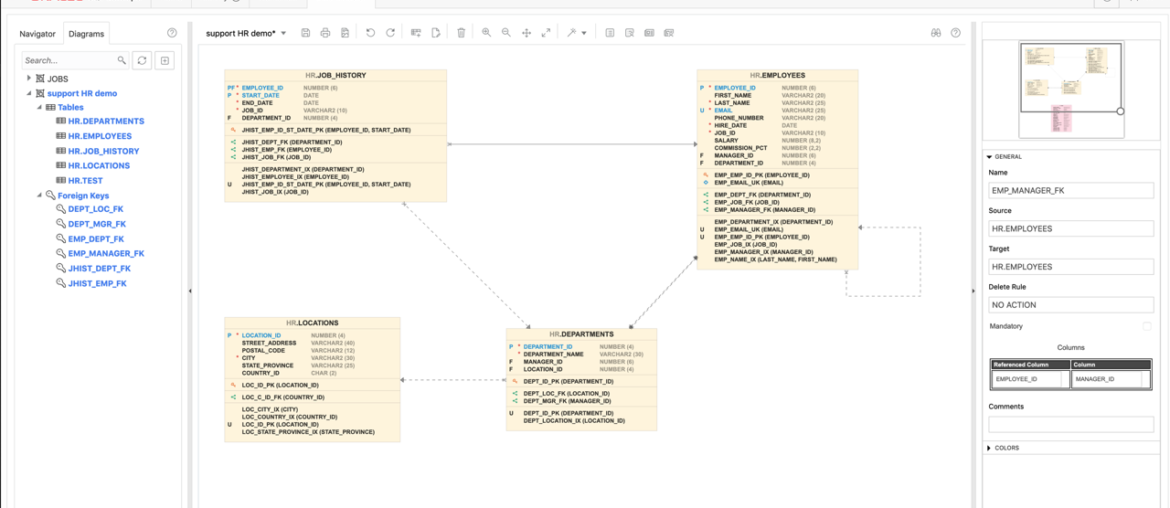Select HR.EMPLOYEES in the tree
The image size is (1170, 508).
click(100, 137)
